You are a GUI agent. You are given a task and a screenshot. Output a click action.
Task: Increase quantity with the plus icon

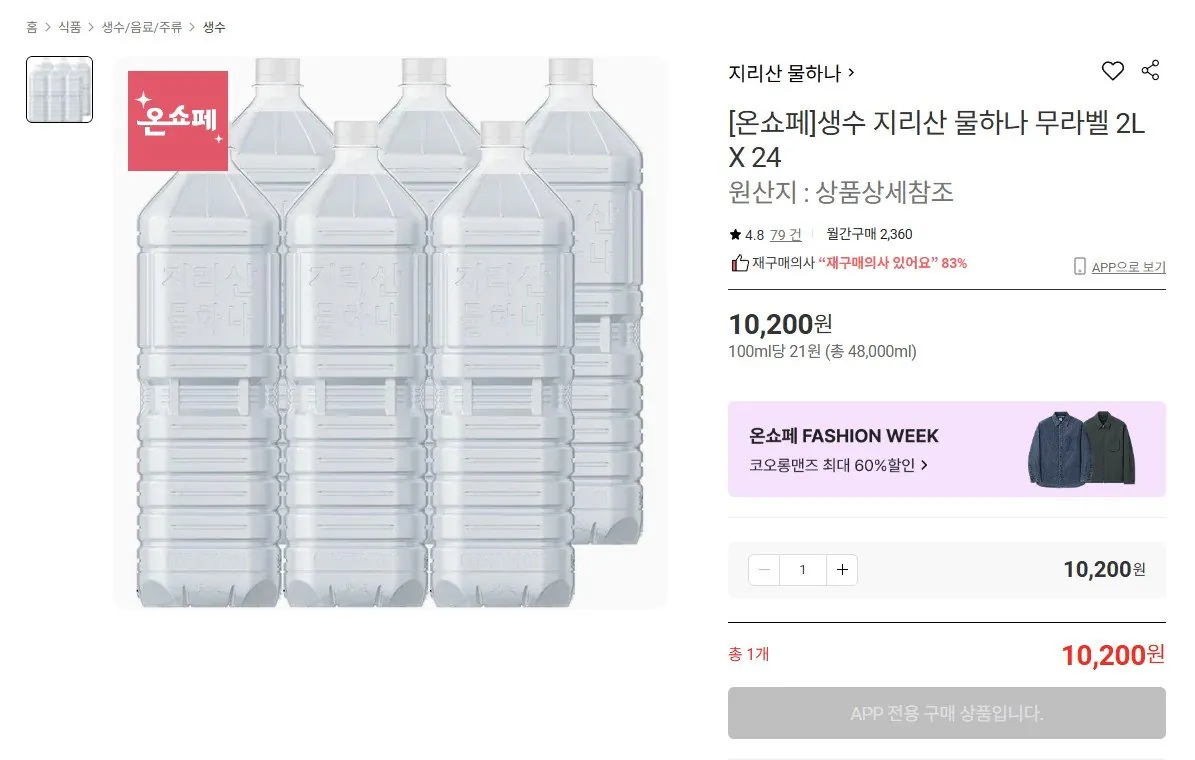coord(842,569)
